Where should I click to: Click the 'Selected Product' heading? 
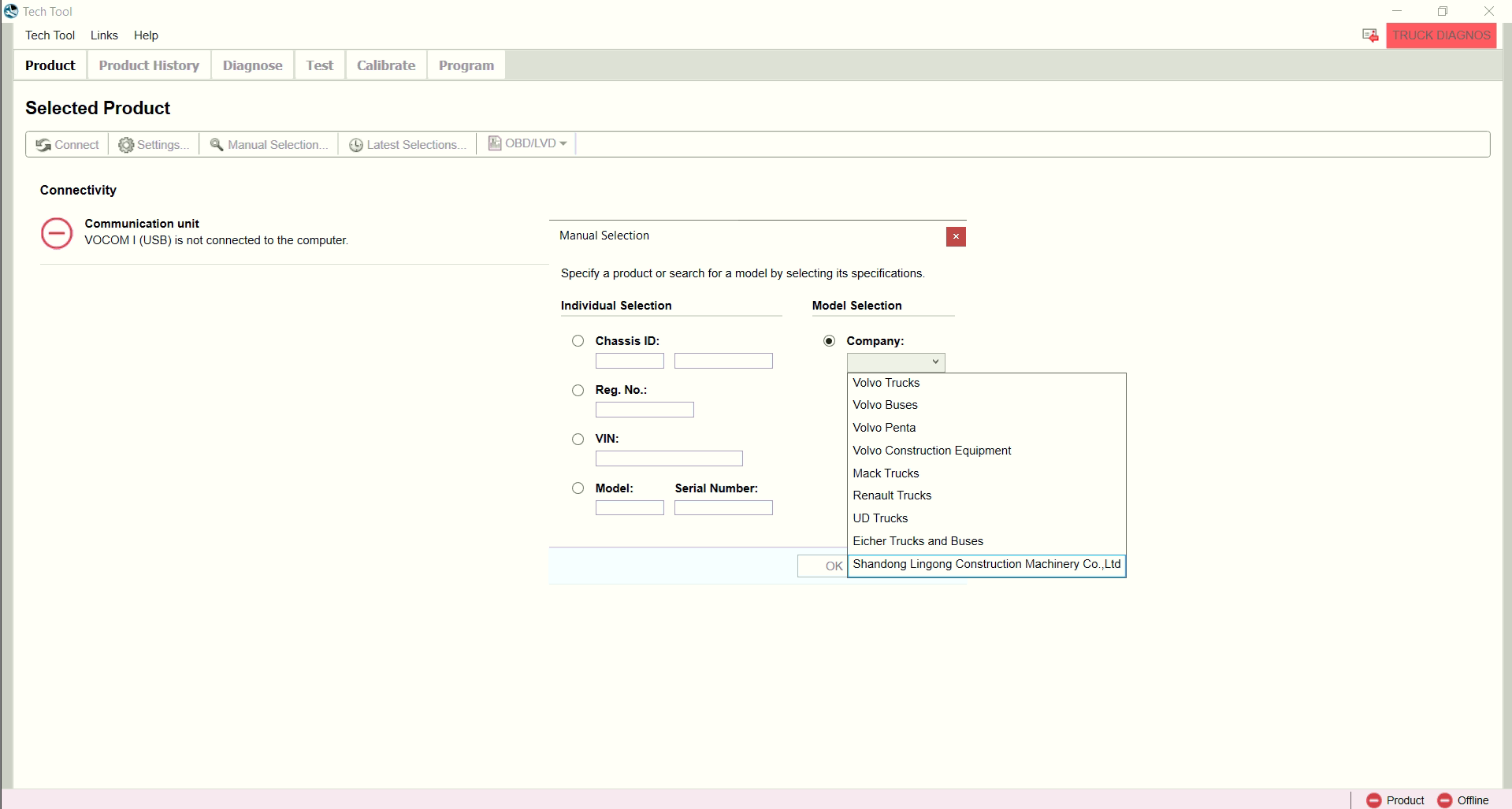[98, 108]
